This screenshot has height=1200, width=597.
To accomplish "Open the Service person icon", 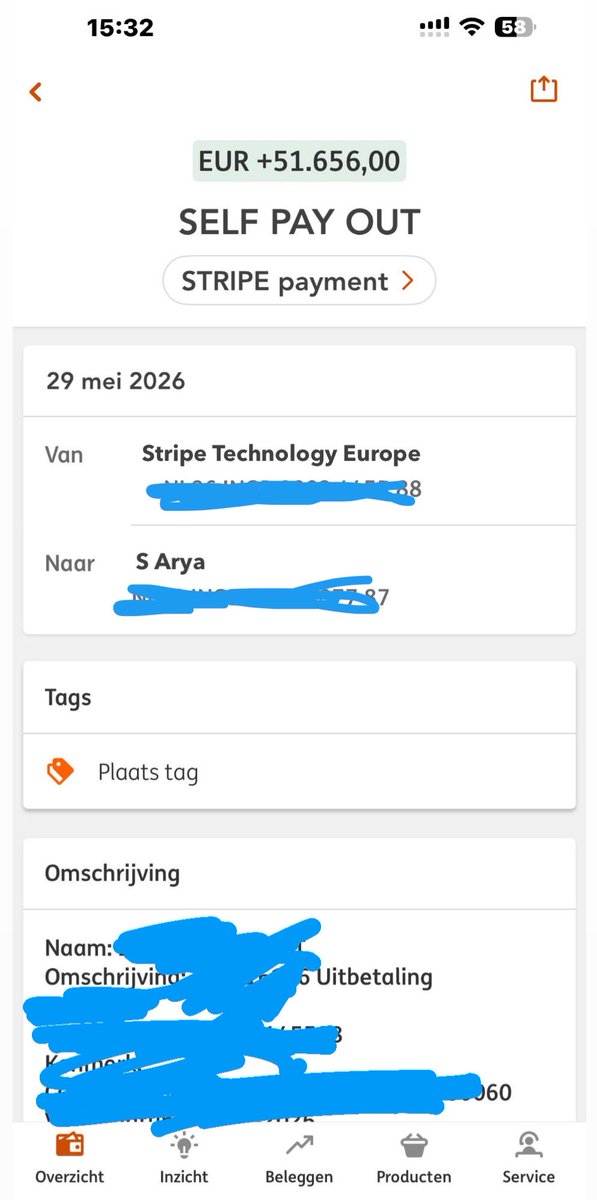I will point(528,1144).
